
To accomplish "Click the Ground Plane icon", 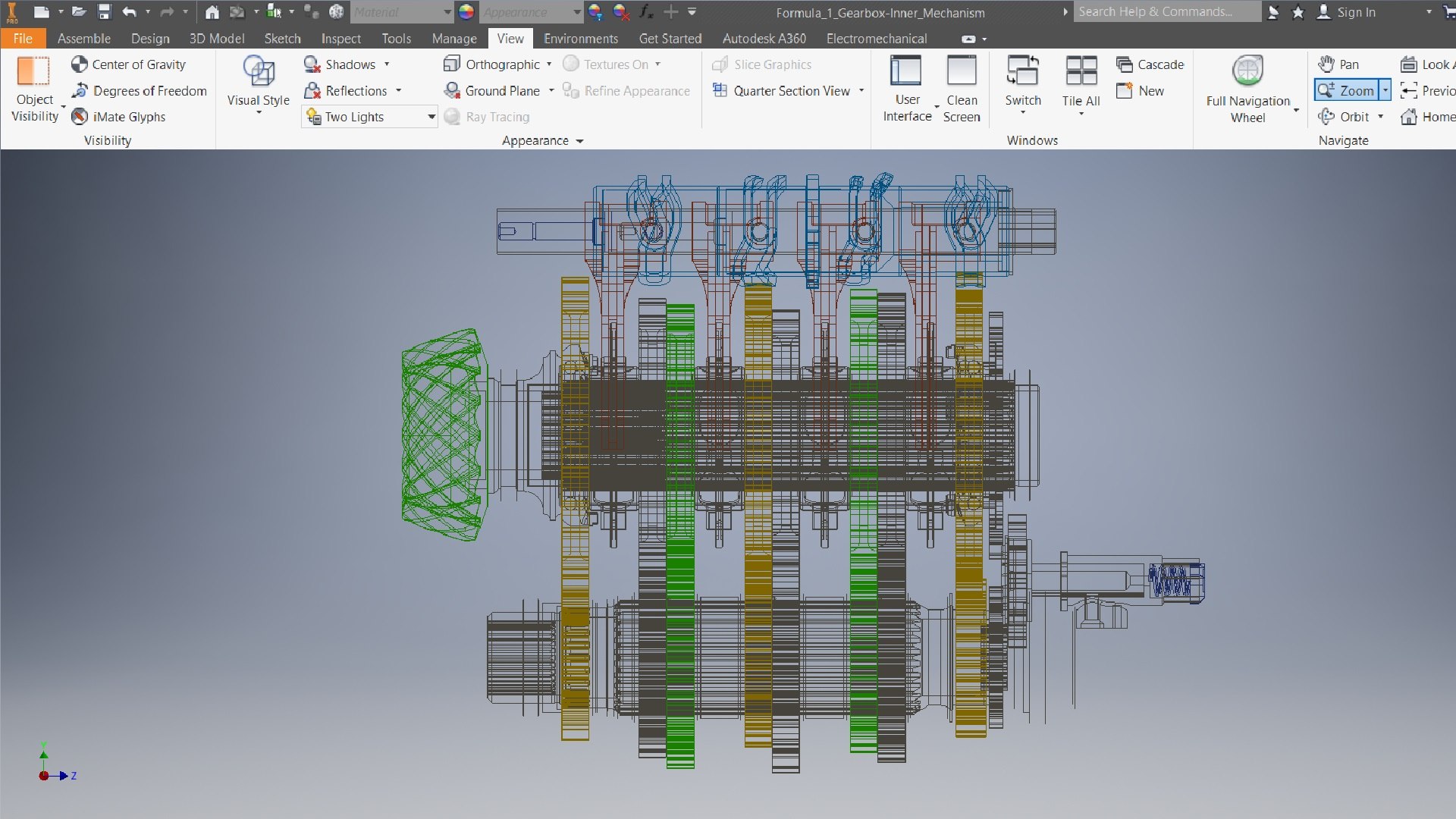I will [x=452, y=91].
